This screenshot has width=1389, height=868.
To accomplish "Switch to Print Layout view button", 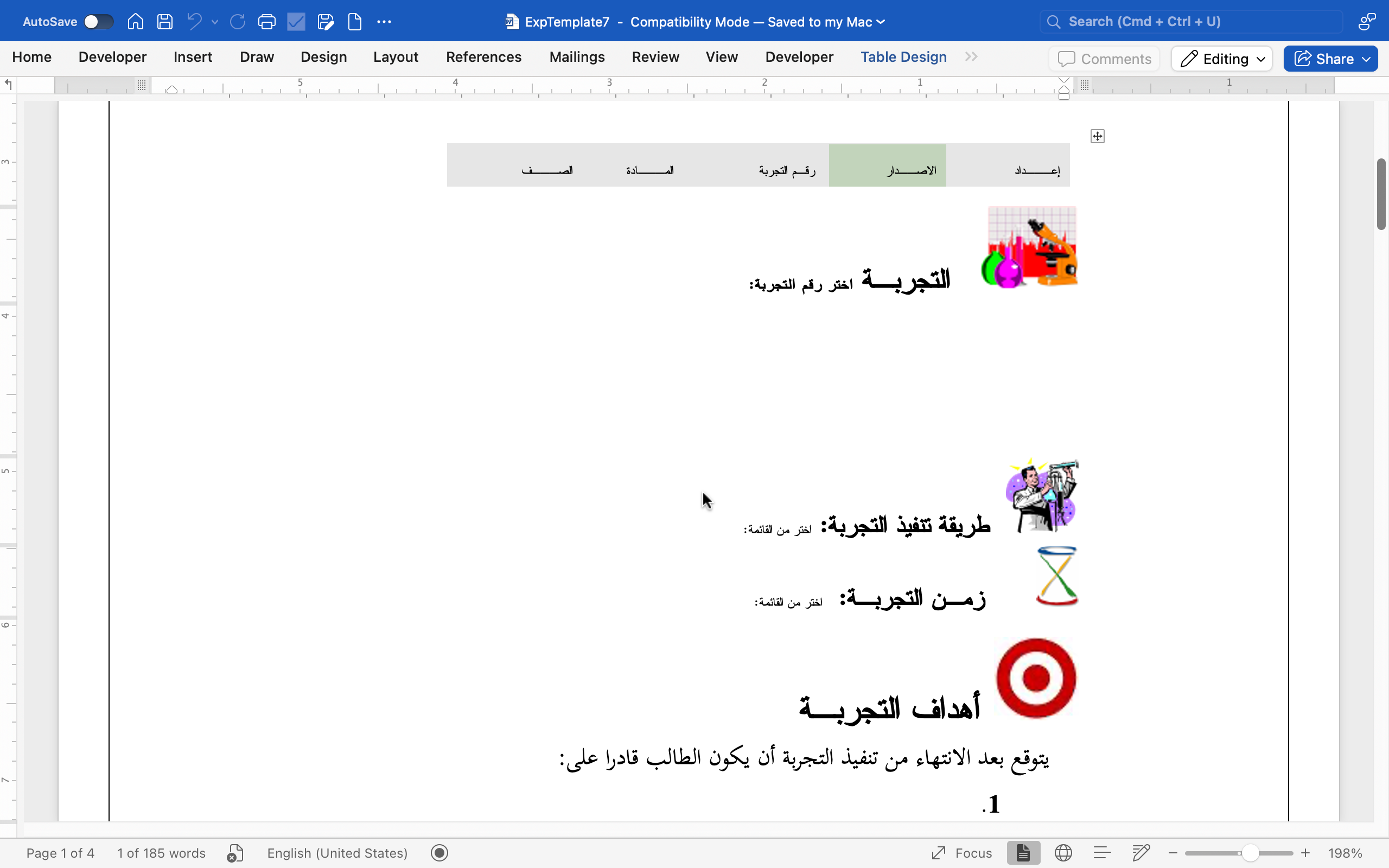I will tap(1023, 853).
